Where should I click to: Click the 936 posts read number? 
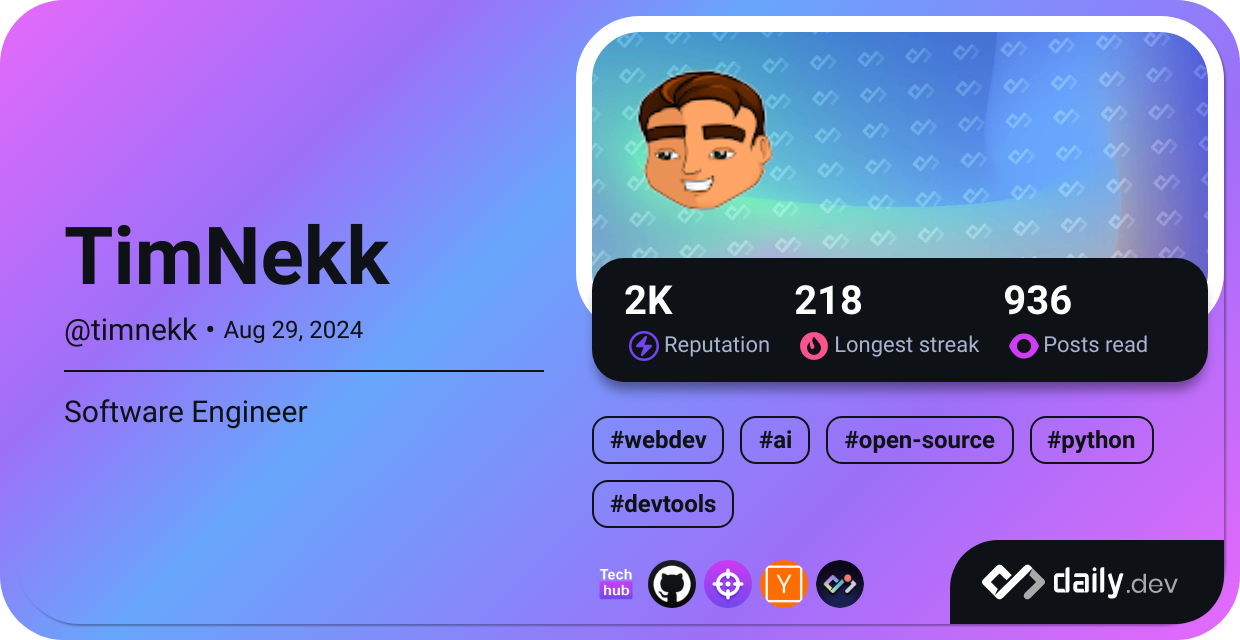(x=1038, y=300)
